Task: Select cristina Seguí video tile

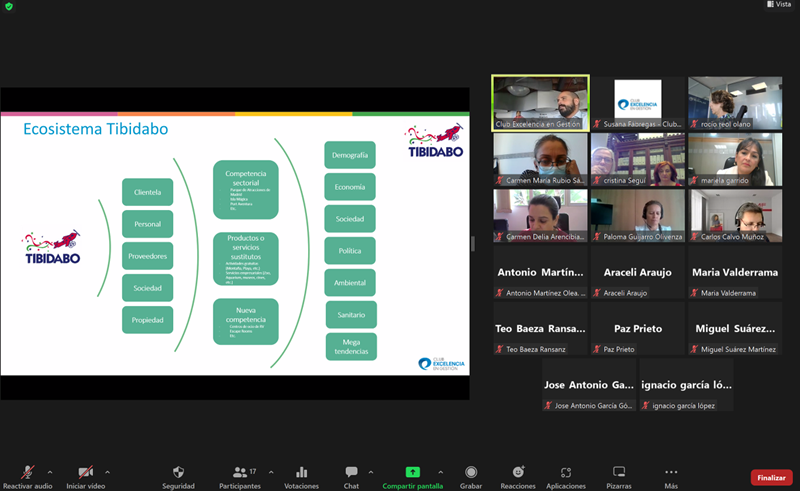Action: point(638,159)
